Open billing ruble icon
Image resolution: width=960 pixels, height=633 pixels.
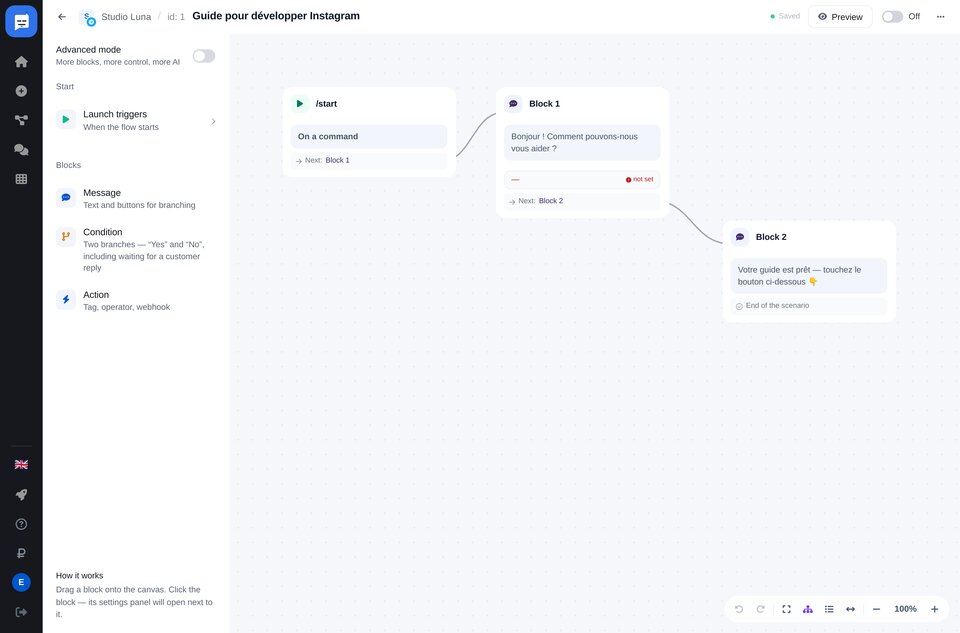point(21,553)
